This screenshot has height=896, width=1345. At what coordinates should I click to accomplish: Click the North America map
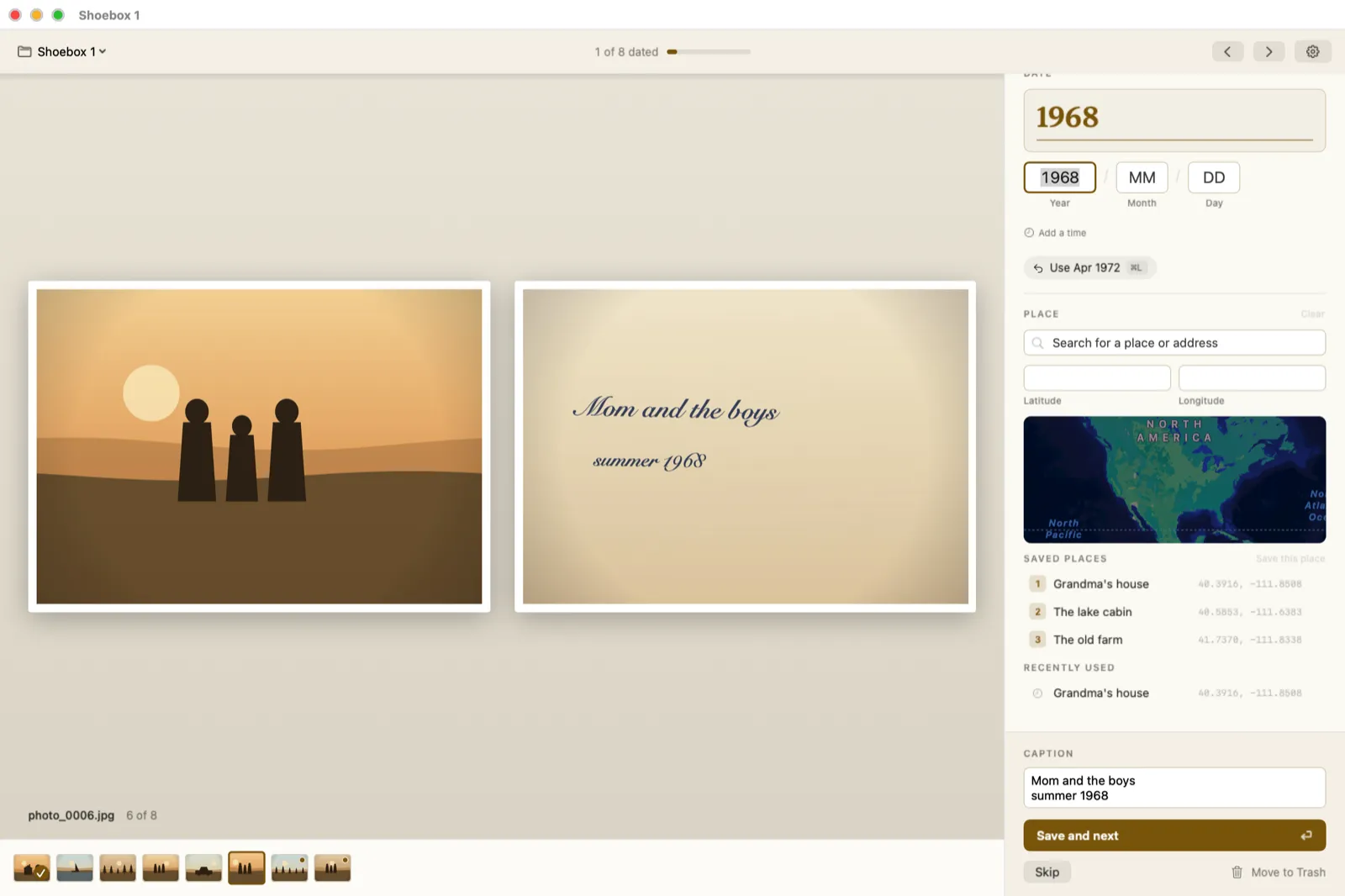pyautogui.click(x=1174, y=479)
